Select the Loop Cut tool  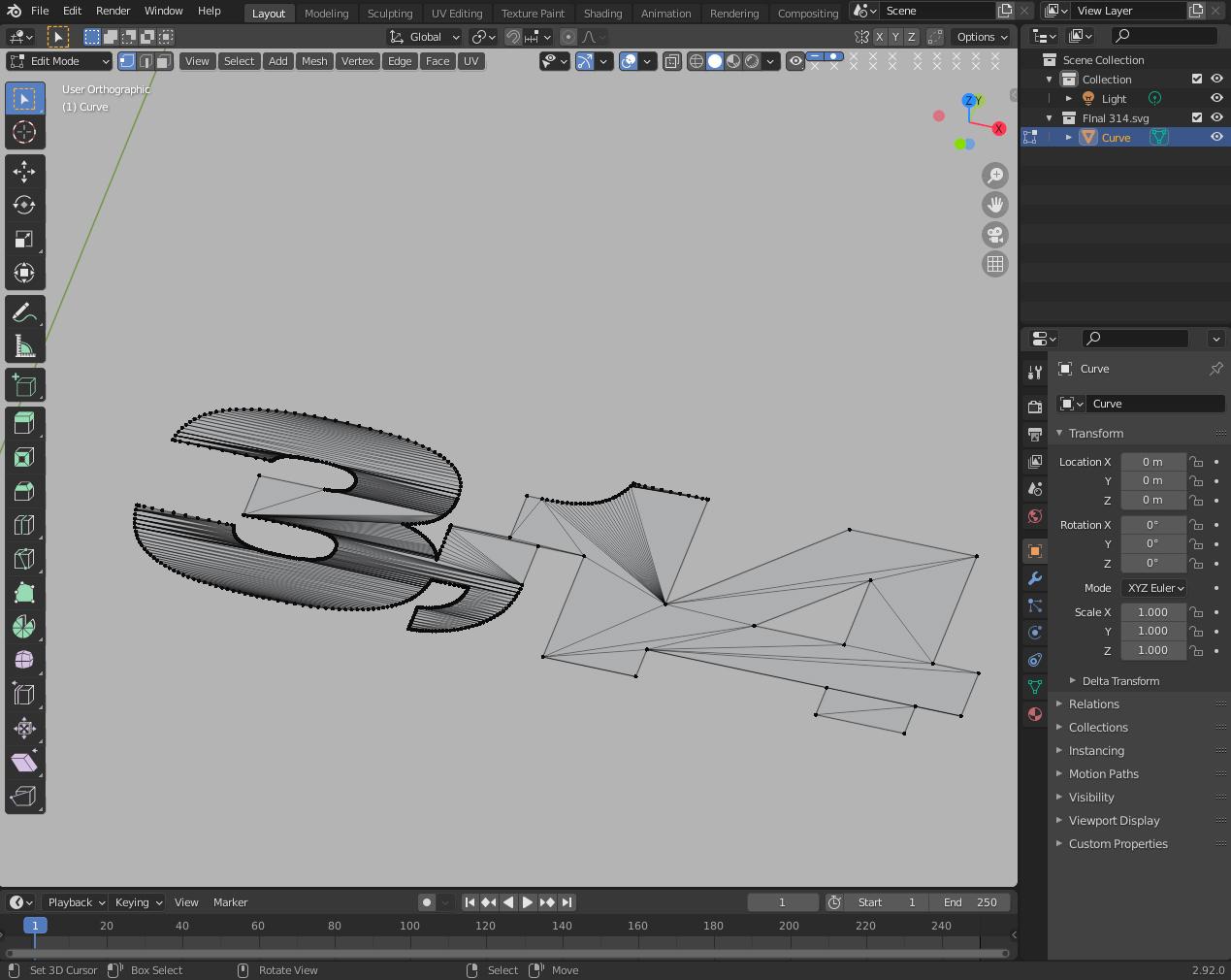[x=24, y=525]
